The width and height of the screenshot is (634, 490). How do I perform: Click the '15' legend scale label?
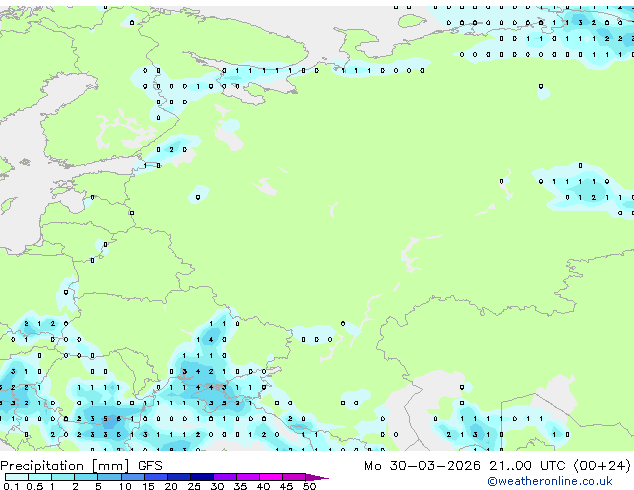[148, 486]
